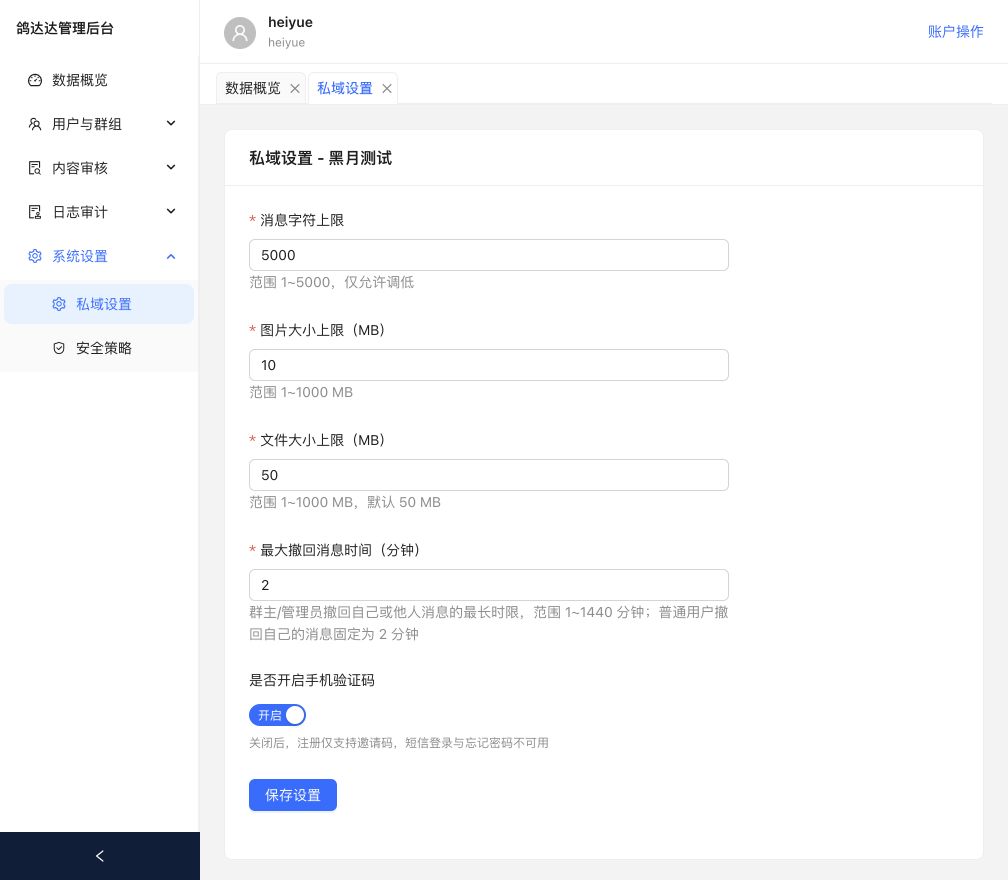Open the 内容审核 sidebar menu

(100, 168)
